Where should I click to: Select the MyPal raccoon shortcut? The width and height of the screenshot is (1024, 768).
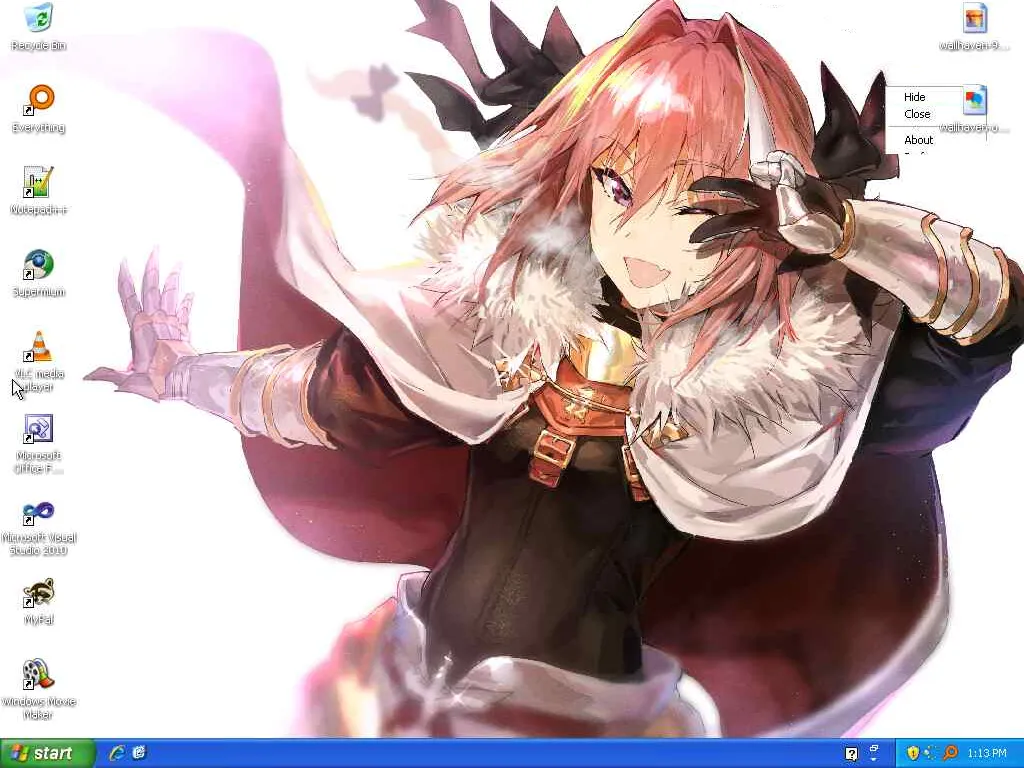coord(39,601)
